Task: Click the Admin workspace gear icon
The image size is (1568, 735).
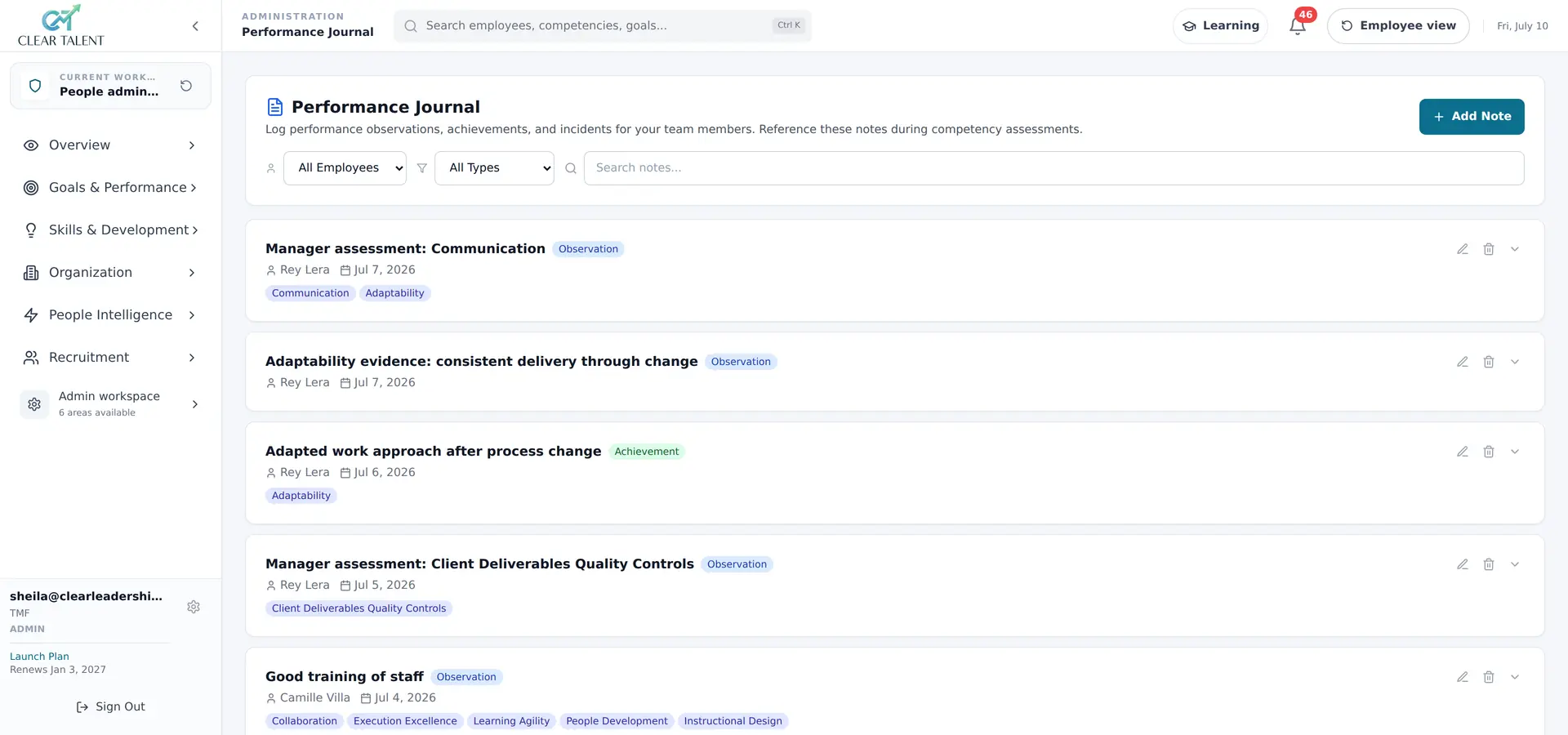Action: coord(34,404)
